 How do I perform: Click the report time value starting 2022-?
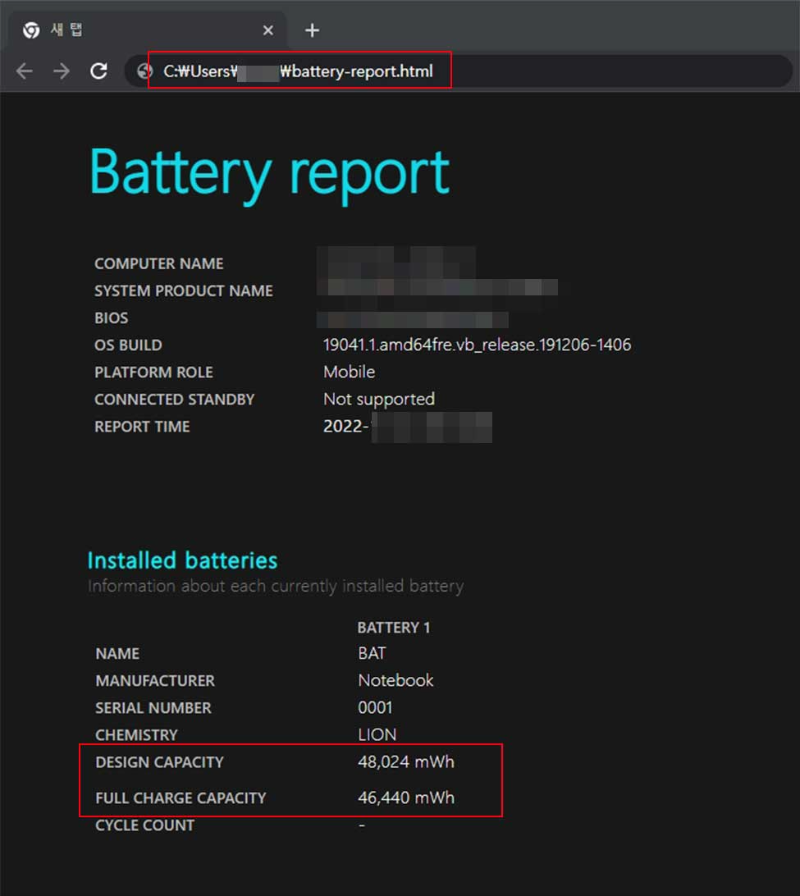(x=407, y=426)
